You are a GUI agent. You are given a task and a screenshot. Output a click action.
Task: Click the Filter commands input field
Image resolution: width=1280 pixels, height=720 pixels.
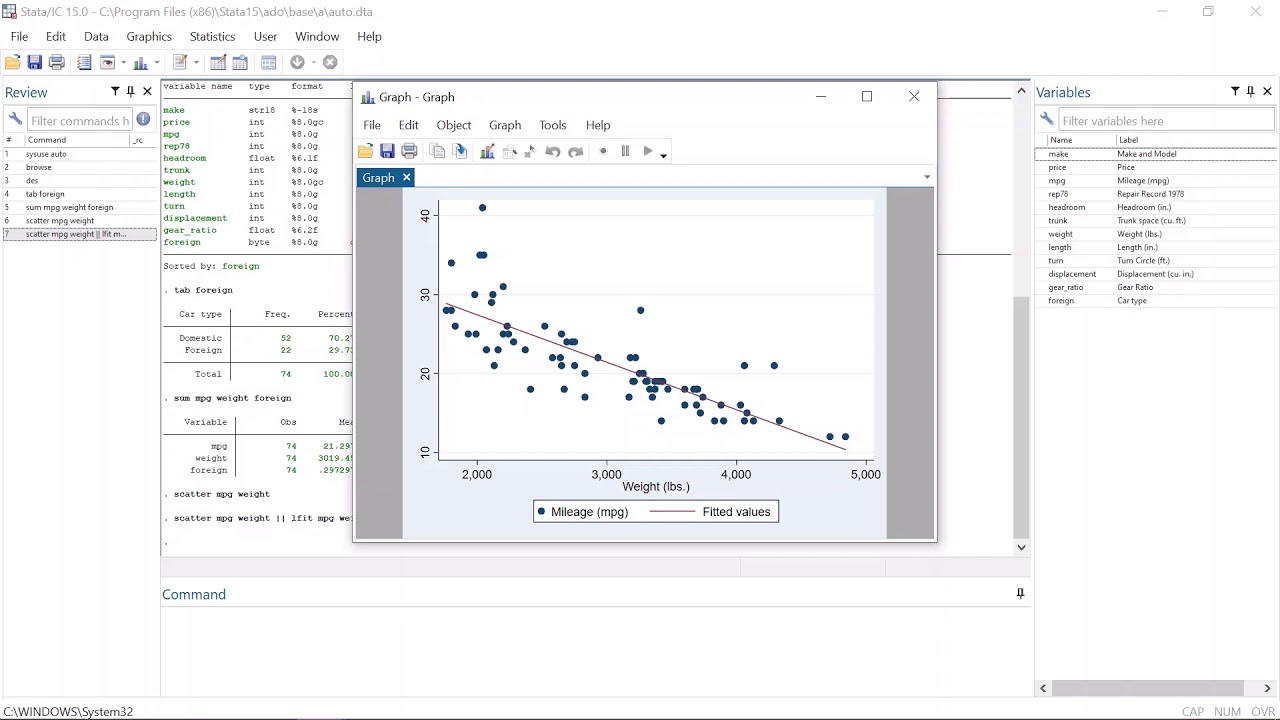point(80,121)
